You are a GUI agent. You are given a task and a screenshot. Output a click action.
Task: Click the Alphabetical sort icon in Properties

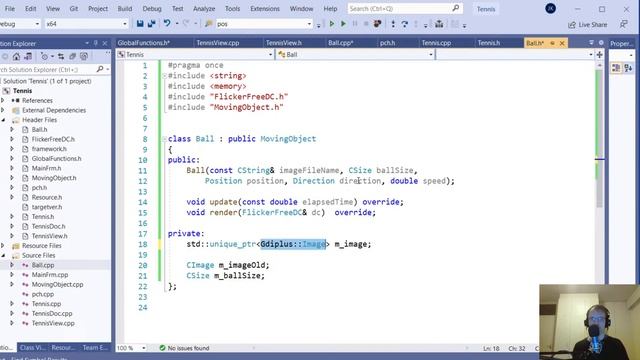point(628,68)
